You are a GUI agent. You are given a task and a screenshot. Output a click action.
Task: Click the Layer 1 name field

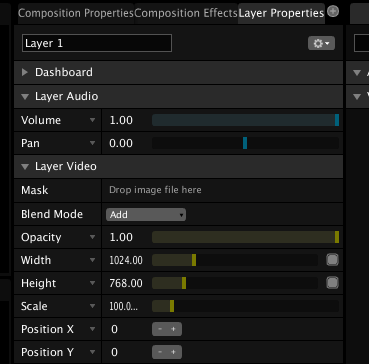pos(97,43)
